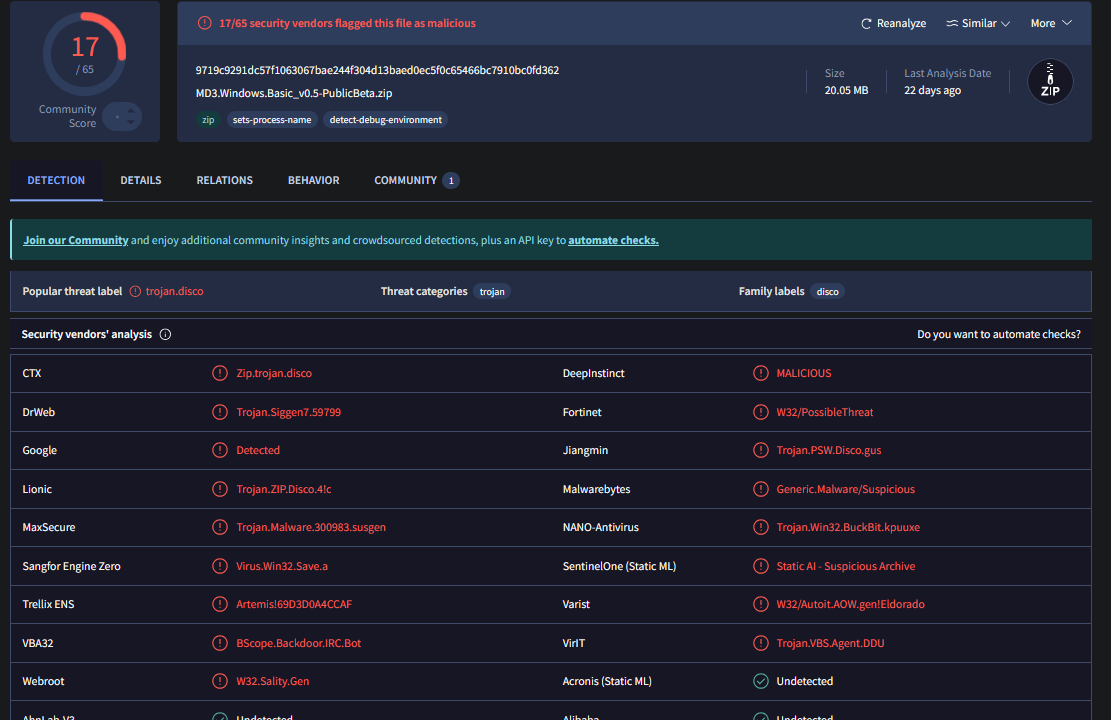
Task: Click the COMMUNITY count badge
Action: 451,181
